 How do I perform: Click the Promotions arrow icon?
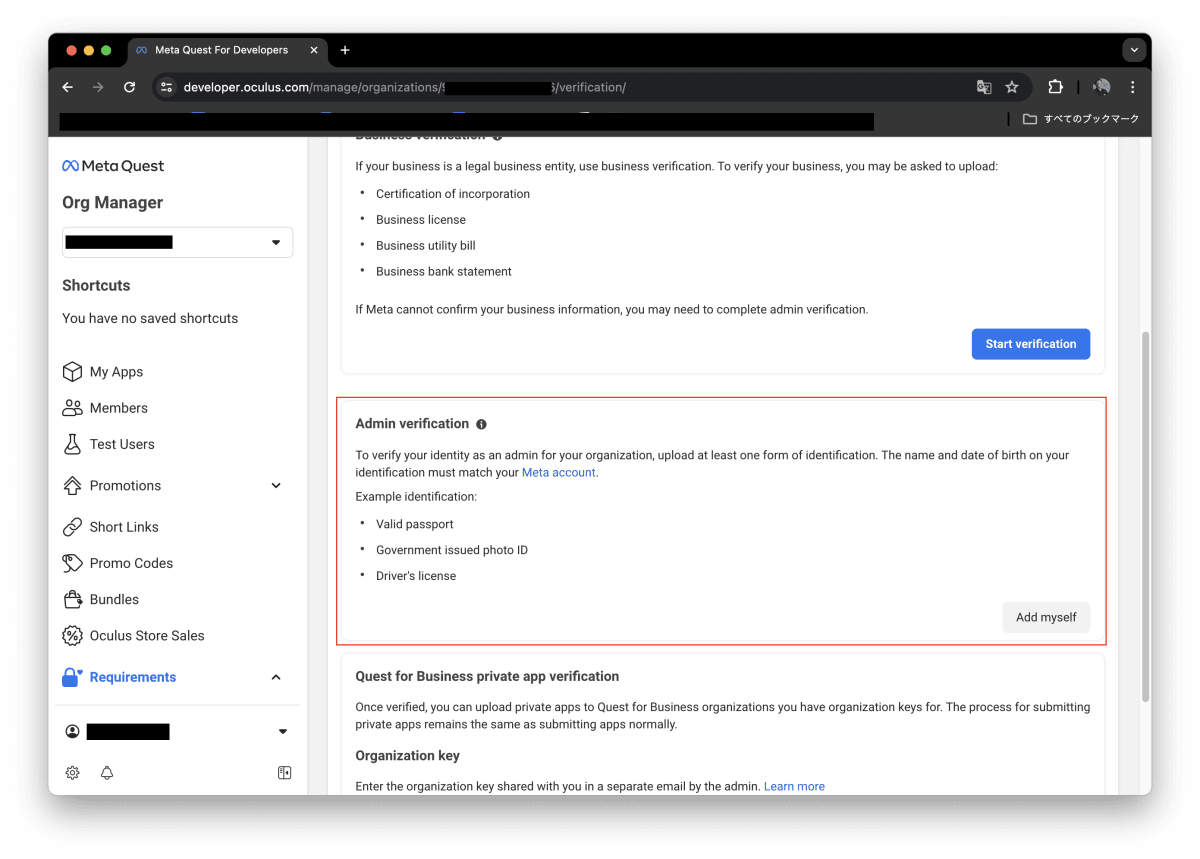click(72, 486)
